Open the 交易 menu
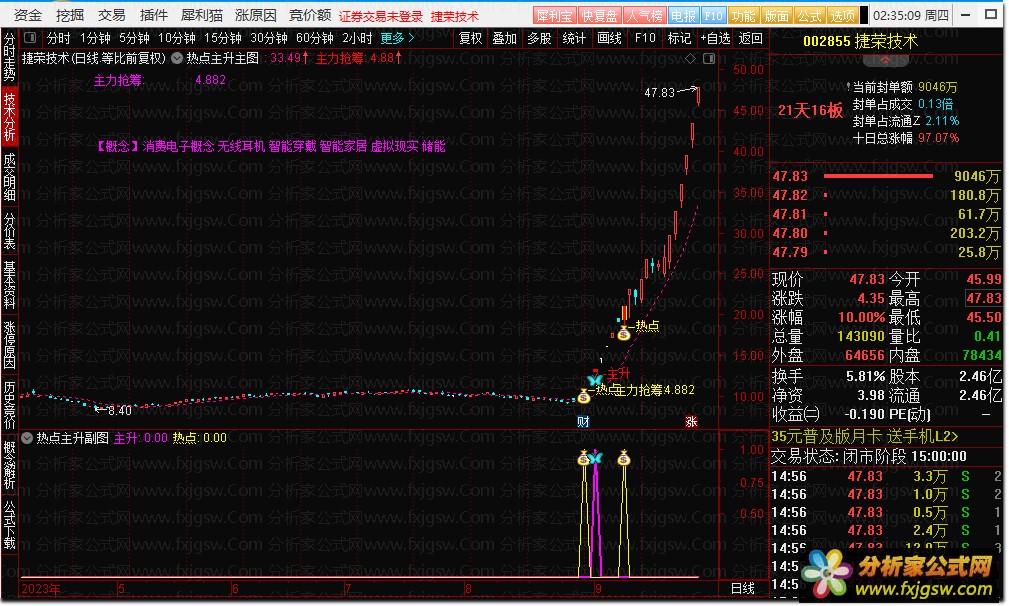This screenshot has height=606, width=1009. (x=111, y=15)
